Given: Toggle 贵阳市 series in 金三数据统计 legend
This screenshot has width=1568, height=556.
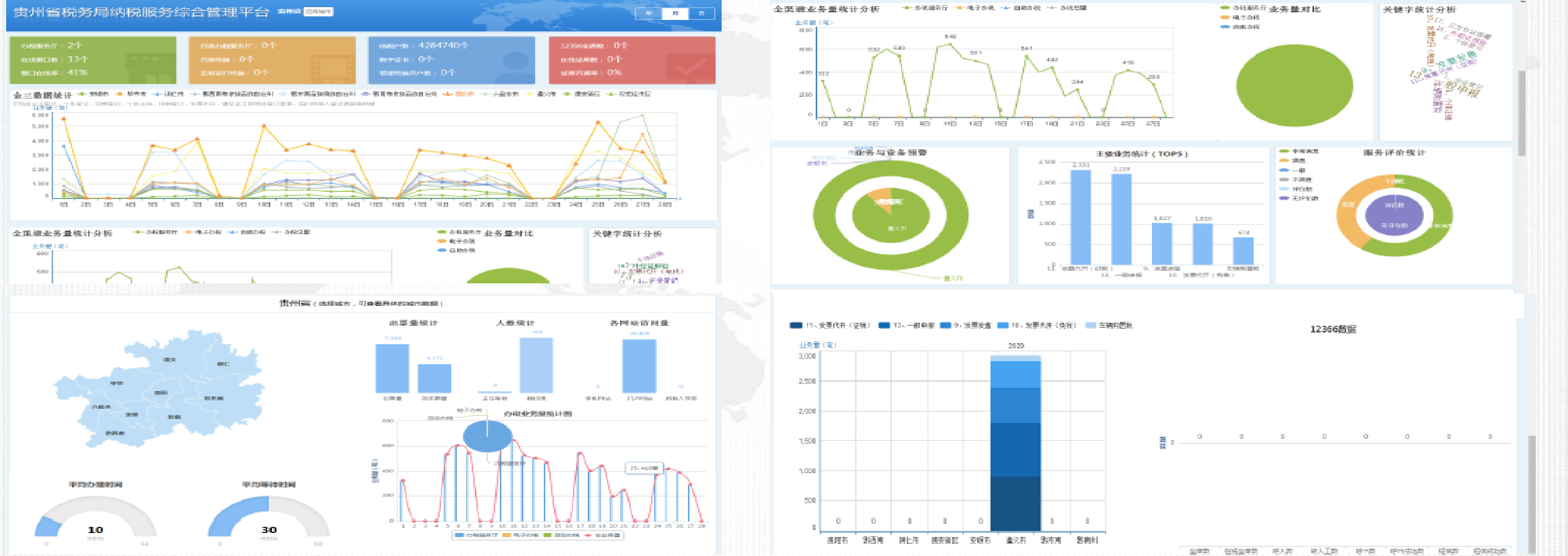Looking at the screenshot, I should click(x=93, y=94).
